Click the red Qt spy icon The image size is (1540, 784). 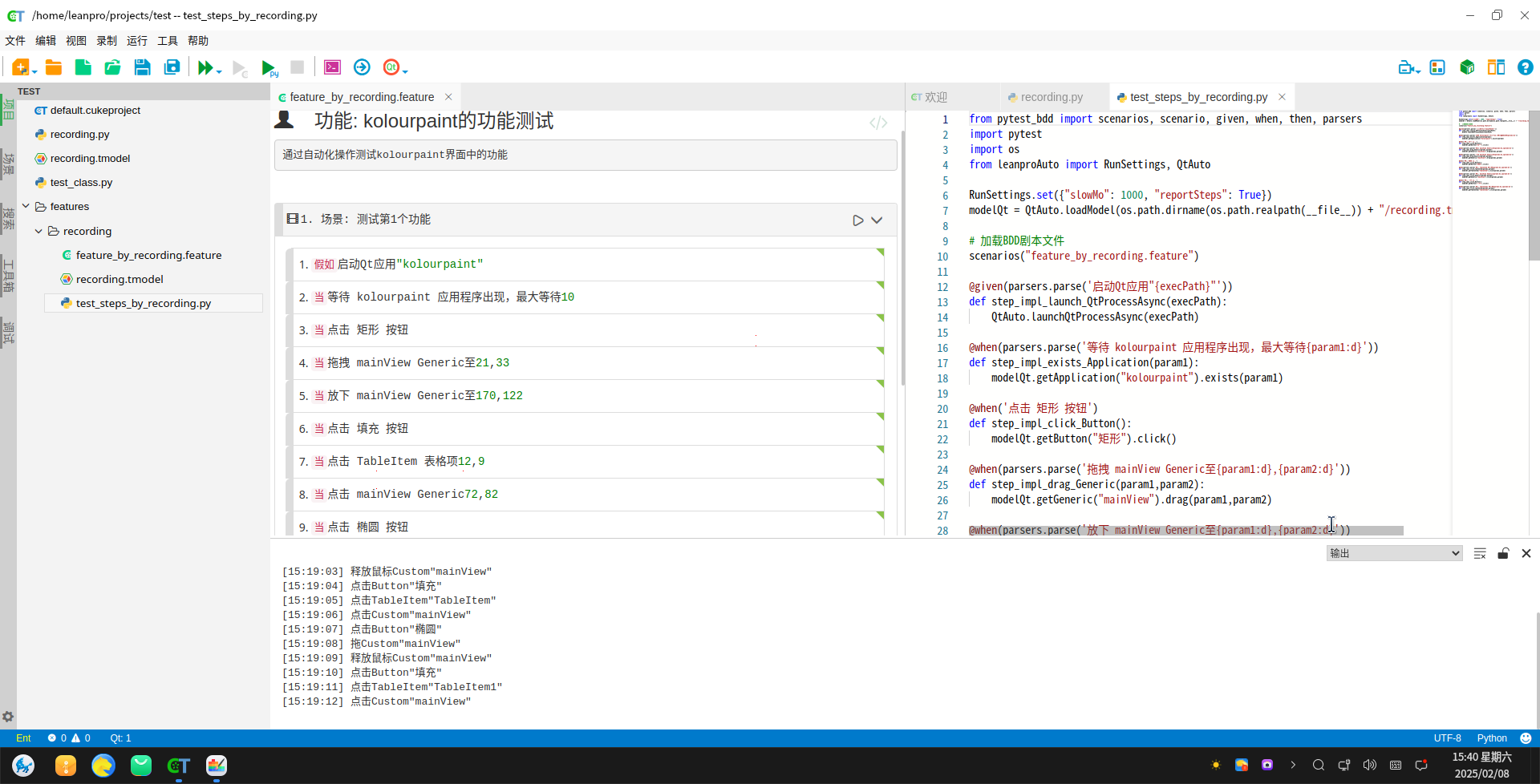tap(391, 67)
